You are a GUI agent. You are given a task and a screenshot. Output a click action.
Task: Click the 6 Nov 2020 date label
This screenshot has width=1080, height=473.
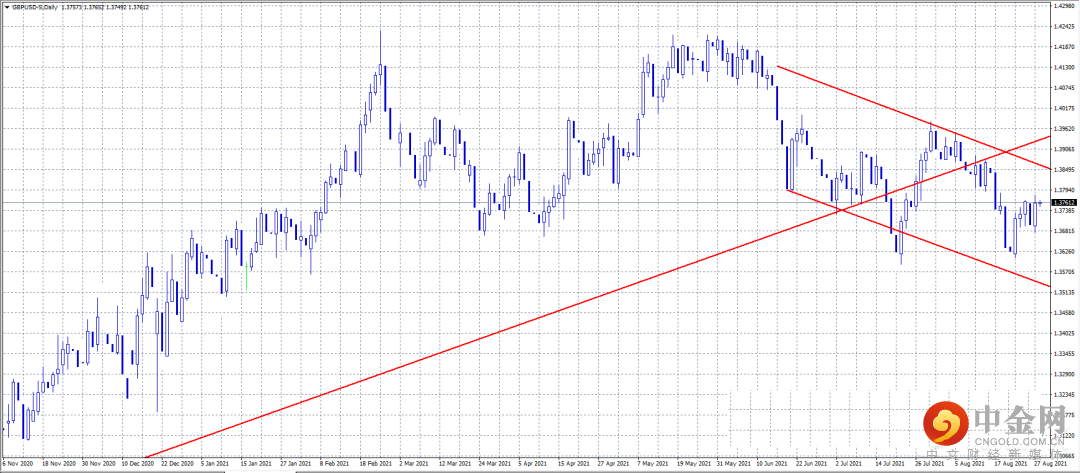point(18,465)
